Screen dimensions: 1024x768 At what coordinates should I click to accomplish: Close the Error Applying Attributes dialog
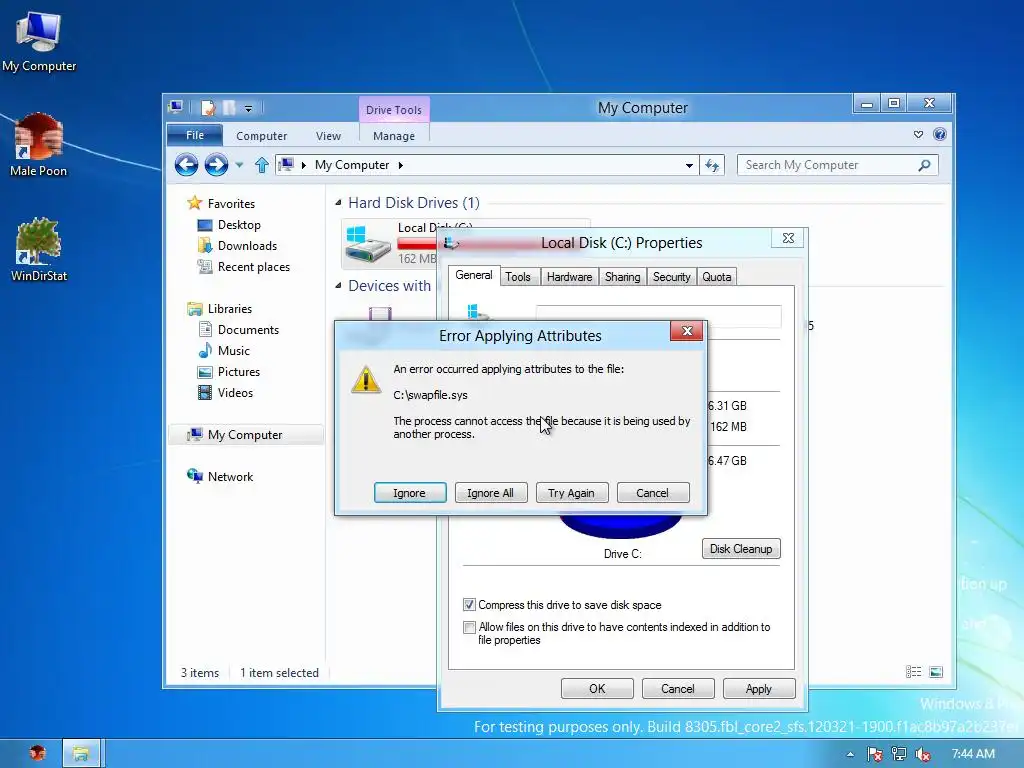point(687,330)
